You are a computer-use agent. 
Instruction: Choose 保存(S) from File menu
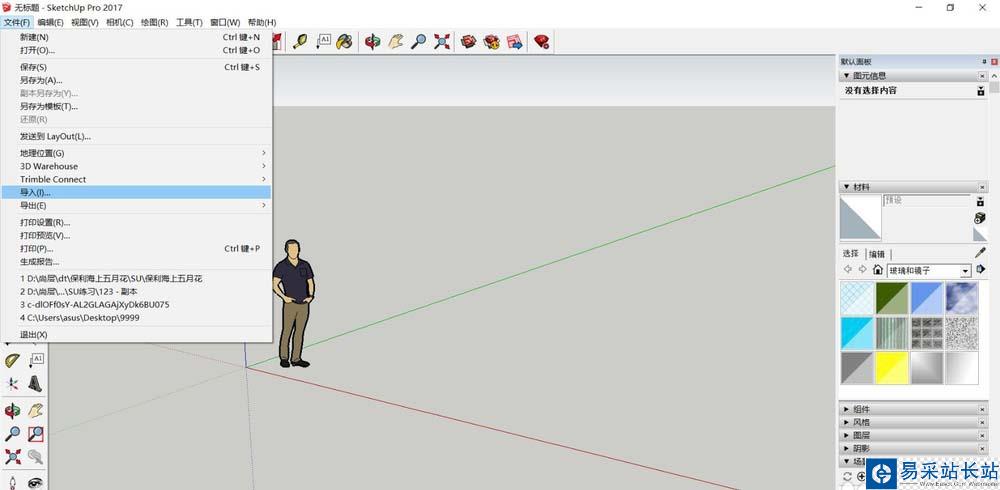point(136,67)
